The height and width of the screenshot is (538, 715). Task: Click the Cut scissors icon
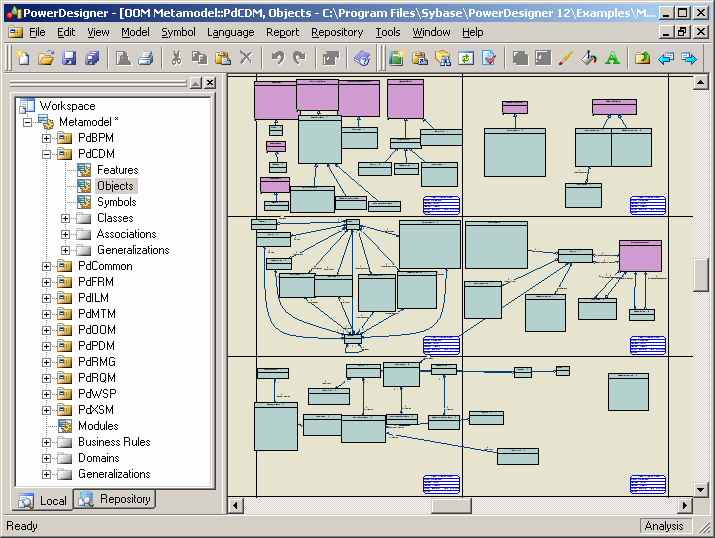point(176,58)
